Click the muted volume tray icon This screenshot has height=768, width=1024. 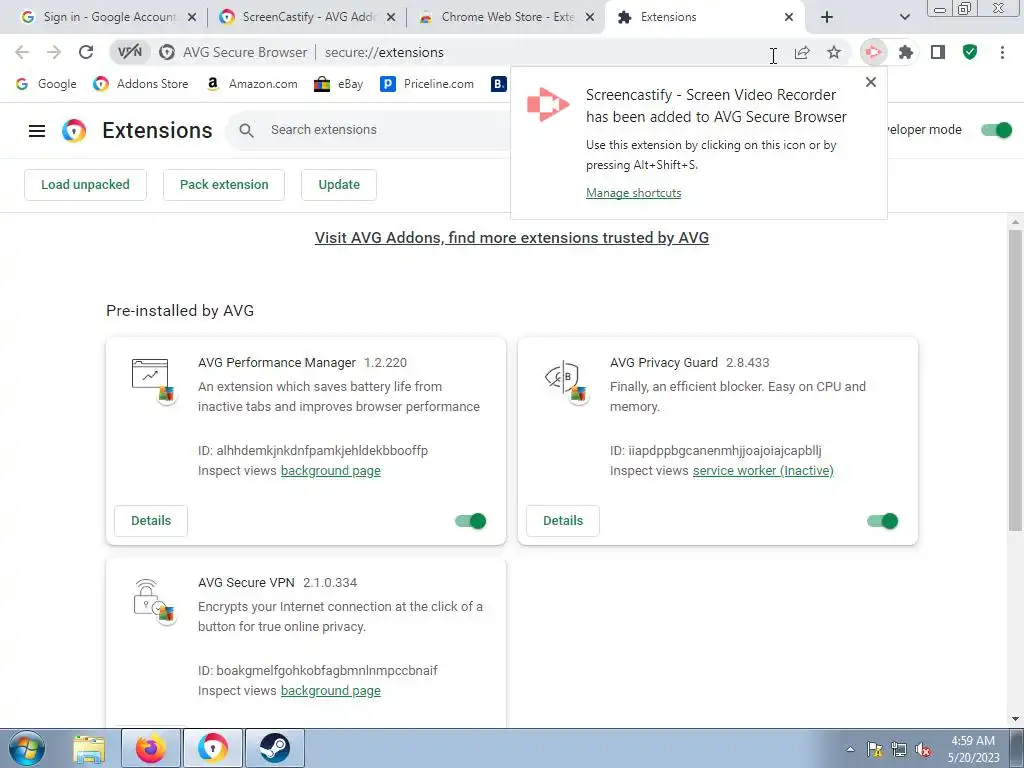pyautogui.click(x=923, y=750)
